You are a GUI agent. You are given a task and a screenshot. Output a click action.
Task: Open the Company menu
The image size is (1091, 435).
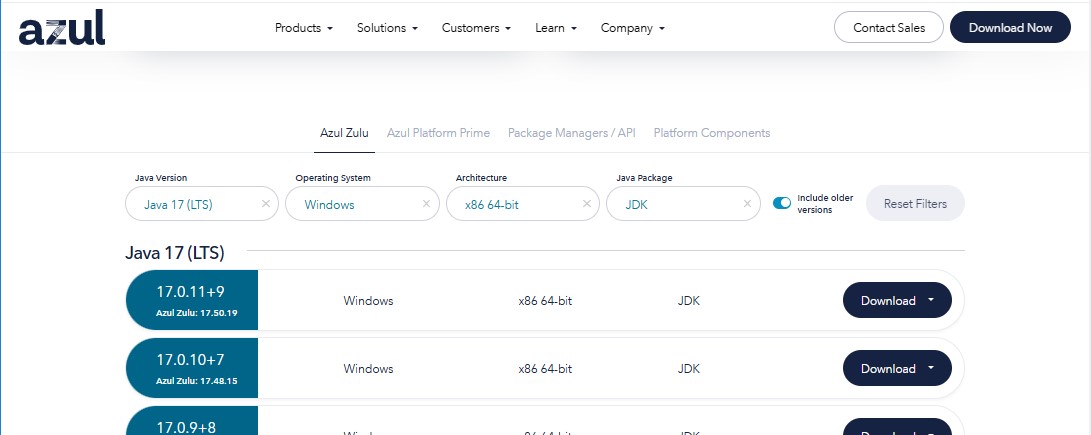(x=632, y=28)
